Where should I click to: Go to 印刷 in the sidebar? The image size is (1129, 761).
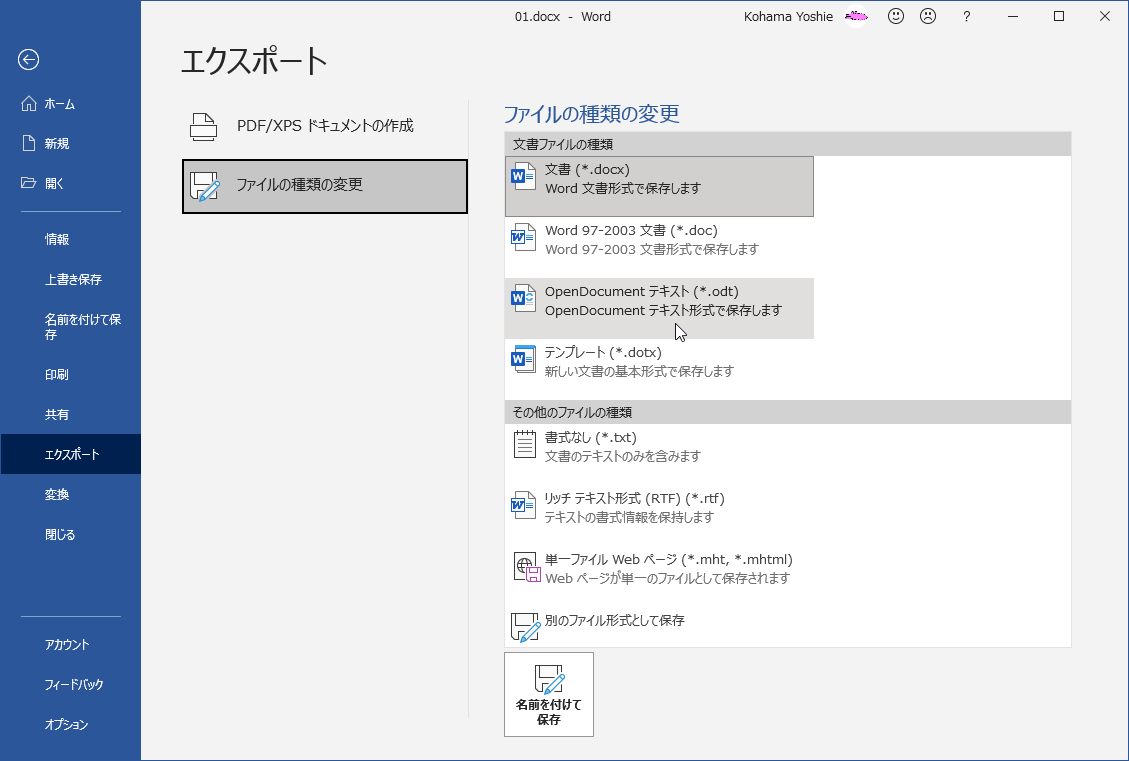click(x=71, y=374)
